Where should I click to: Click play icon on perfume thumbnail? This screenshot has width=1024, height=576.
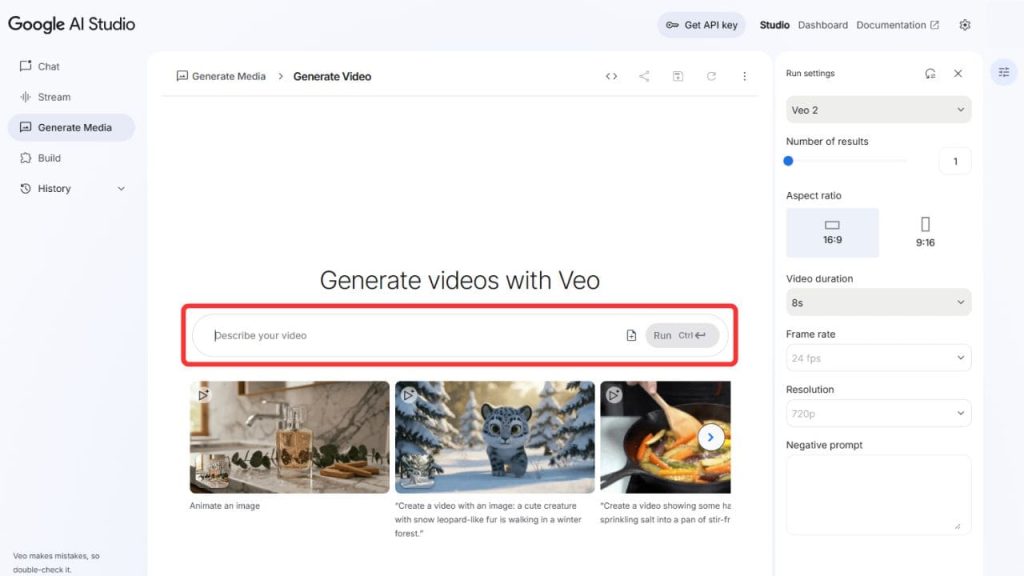(203, 395)
